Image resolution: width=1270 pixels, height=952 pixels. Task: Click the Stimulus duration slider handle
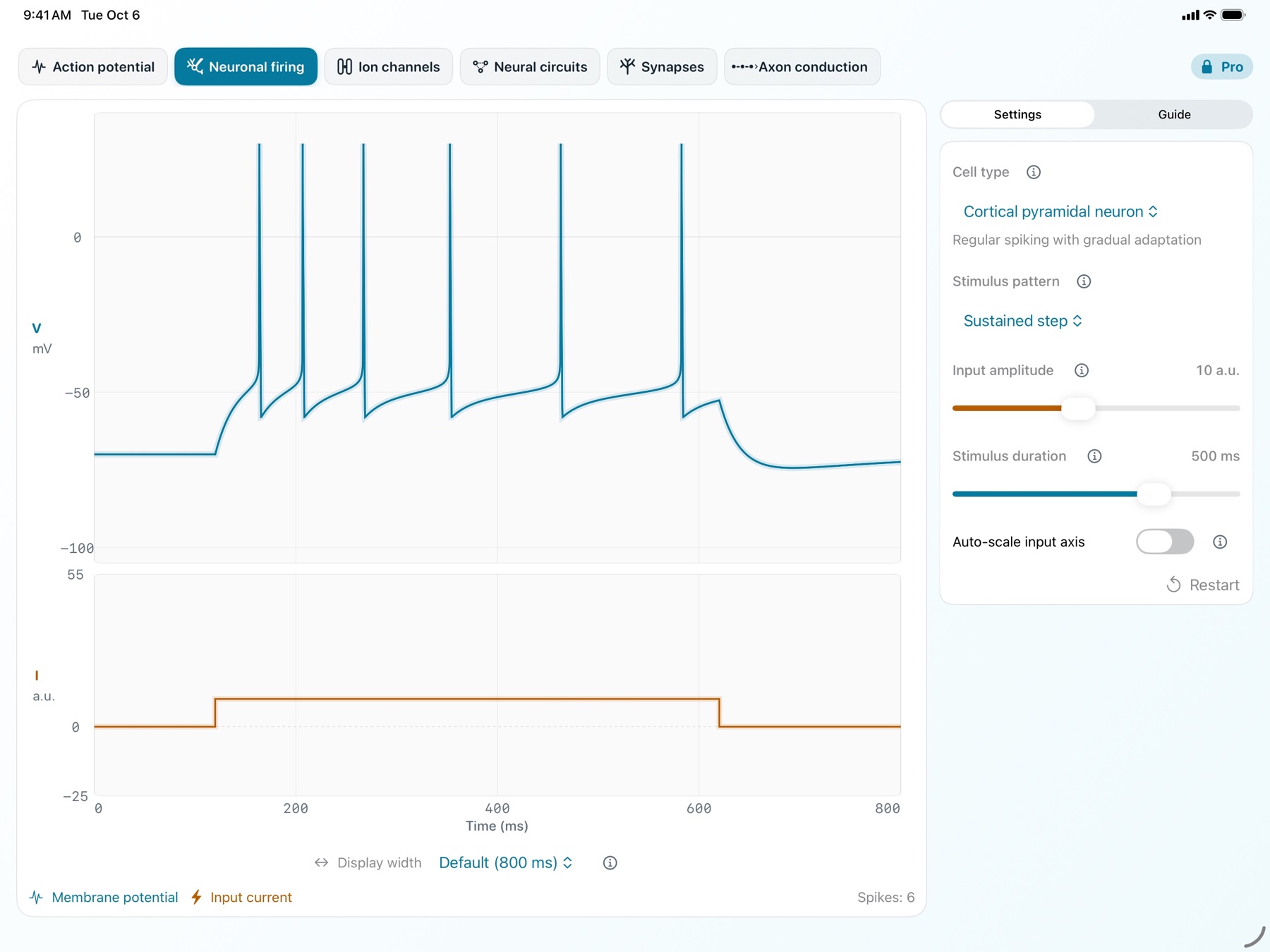(1154, 494)
